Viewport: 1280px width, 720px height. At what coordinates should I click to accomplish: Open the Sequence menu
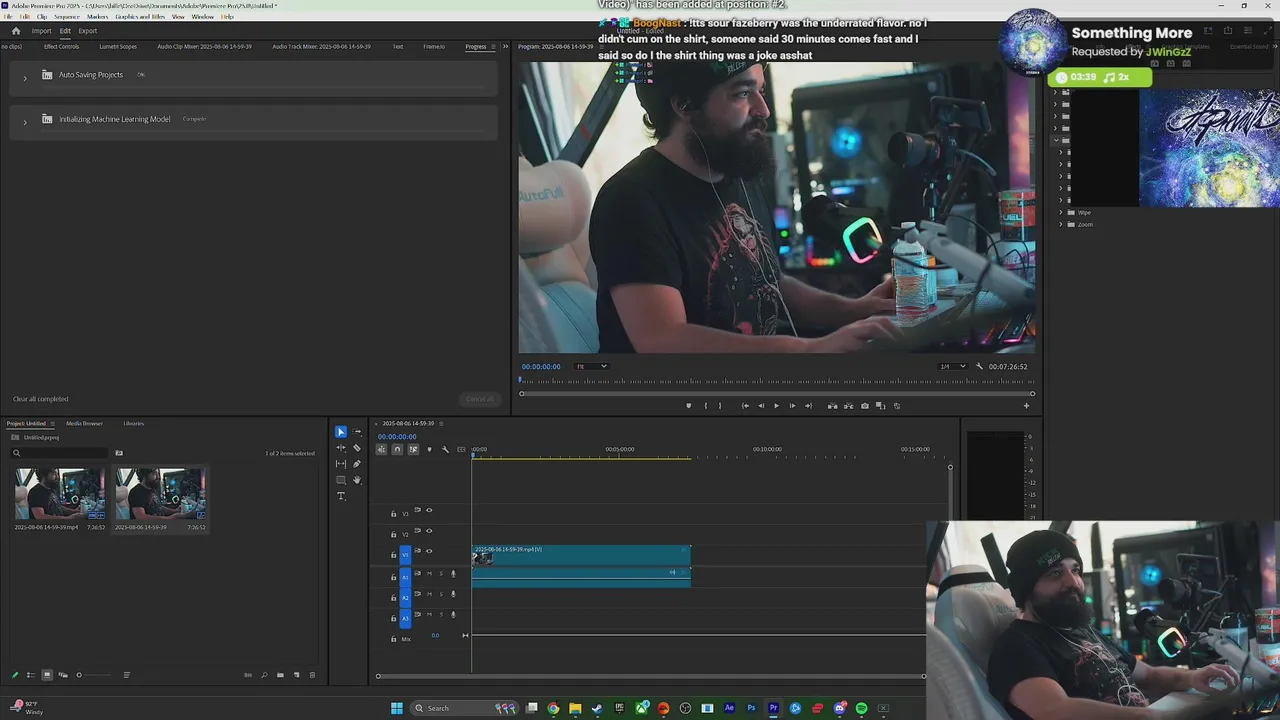tap(67, 17)
